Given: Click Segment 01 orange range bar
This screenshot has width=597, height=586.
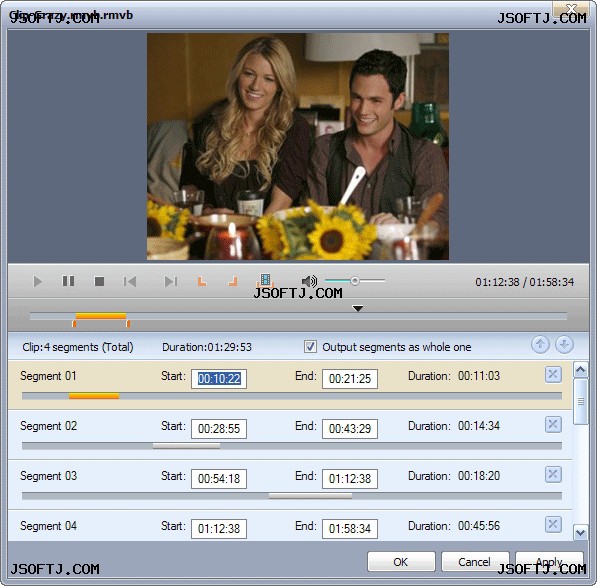Looking at the screenshot, I should click(x=94, y=396).
